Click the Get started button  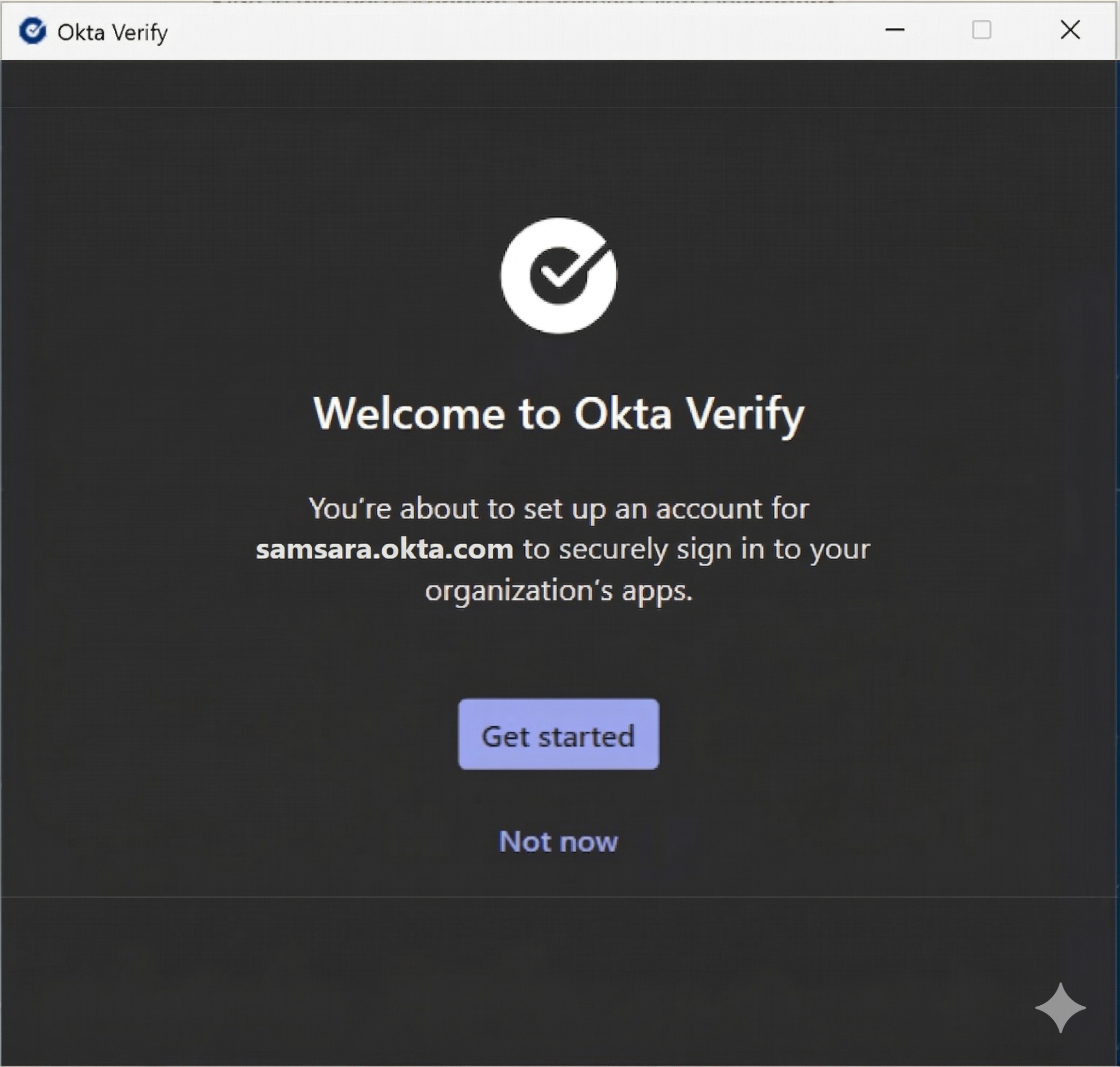click(558, 734)
